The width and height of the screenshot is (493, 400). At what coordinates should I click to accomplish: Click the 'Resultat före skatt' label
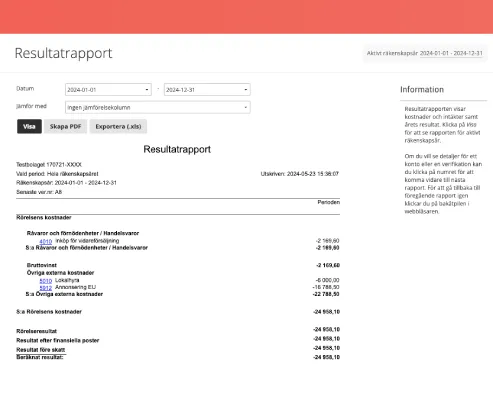41,350
